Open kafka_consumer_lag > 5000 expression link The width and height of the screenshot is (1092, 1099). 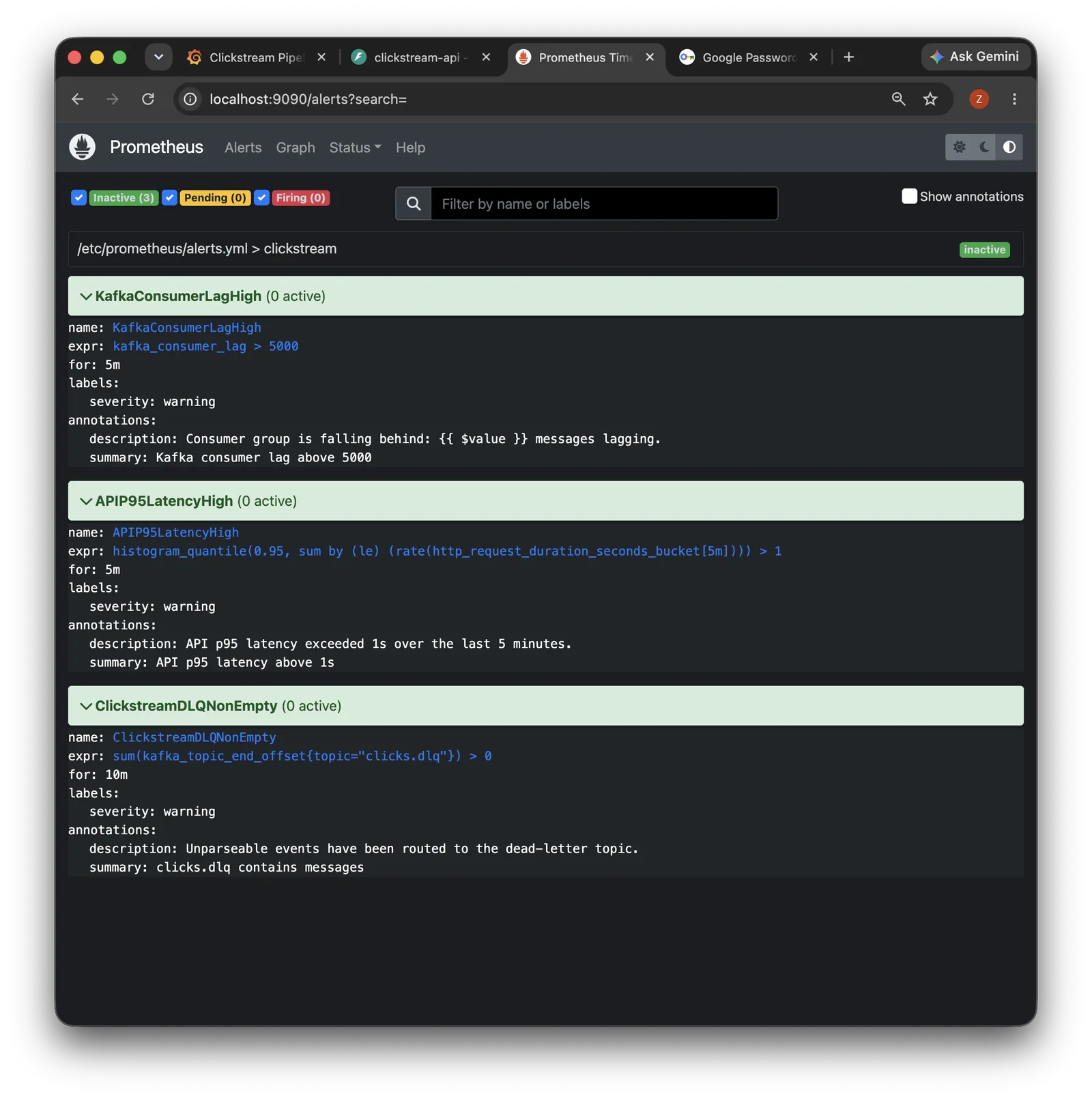pos(205,346)
